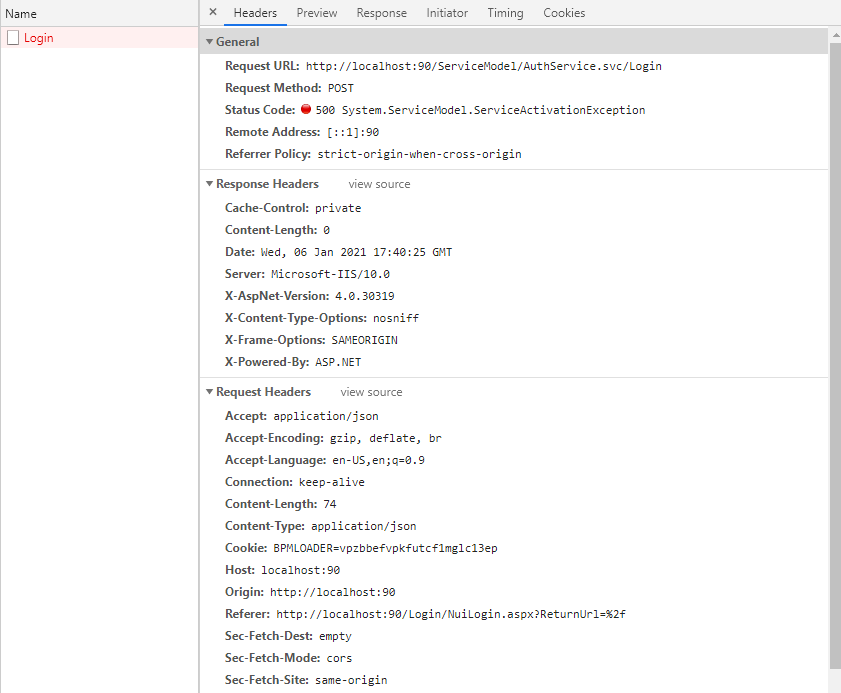Viewport: 841px width, 693px height.
Task: Select X-AspNet-Version 4.0.30319 value
Action: click(x=365, y=297)
